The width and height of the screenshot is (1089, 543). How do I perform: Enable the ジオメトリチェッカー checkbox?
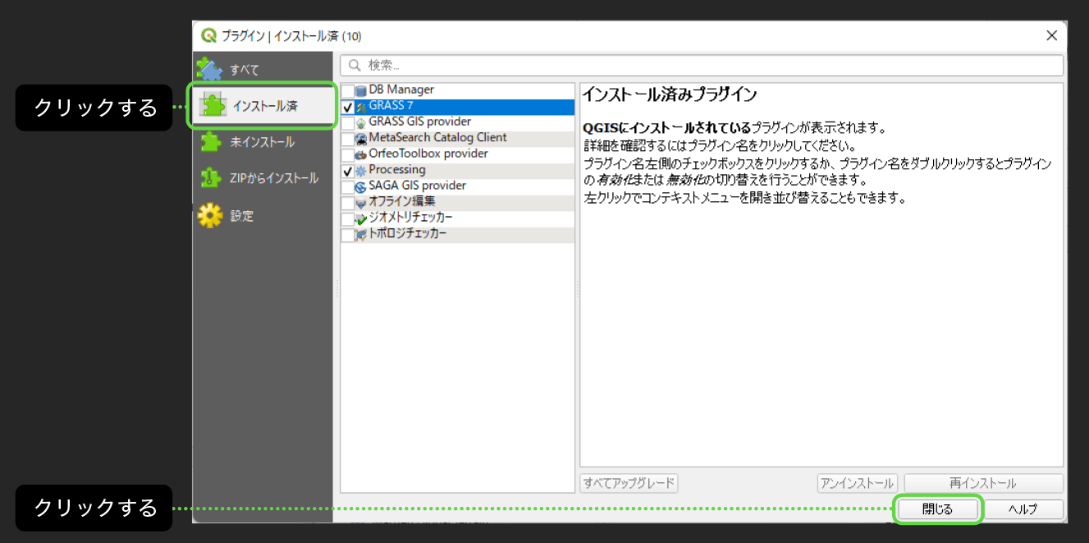(x=348, y=219)
